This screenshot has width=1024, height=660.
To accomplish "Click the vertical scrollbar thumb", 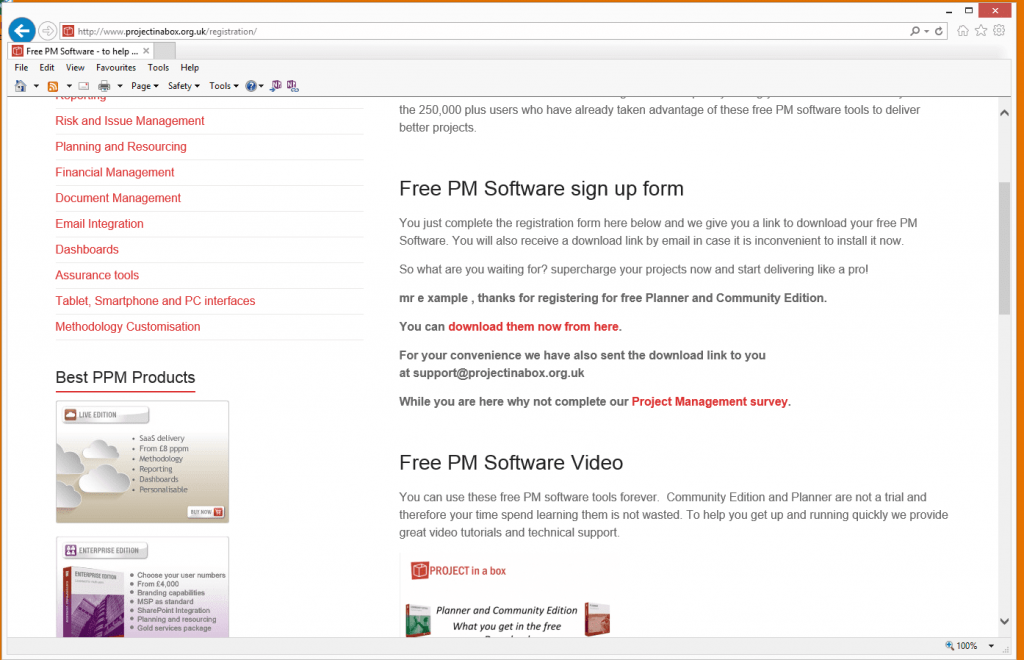I will (x=1004, y=249).
